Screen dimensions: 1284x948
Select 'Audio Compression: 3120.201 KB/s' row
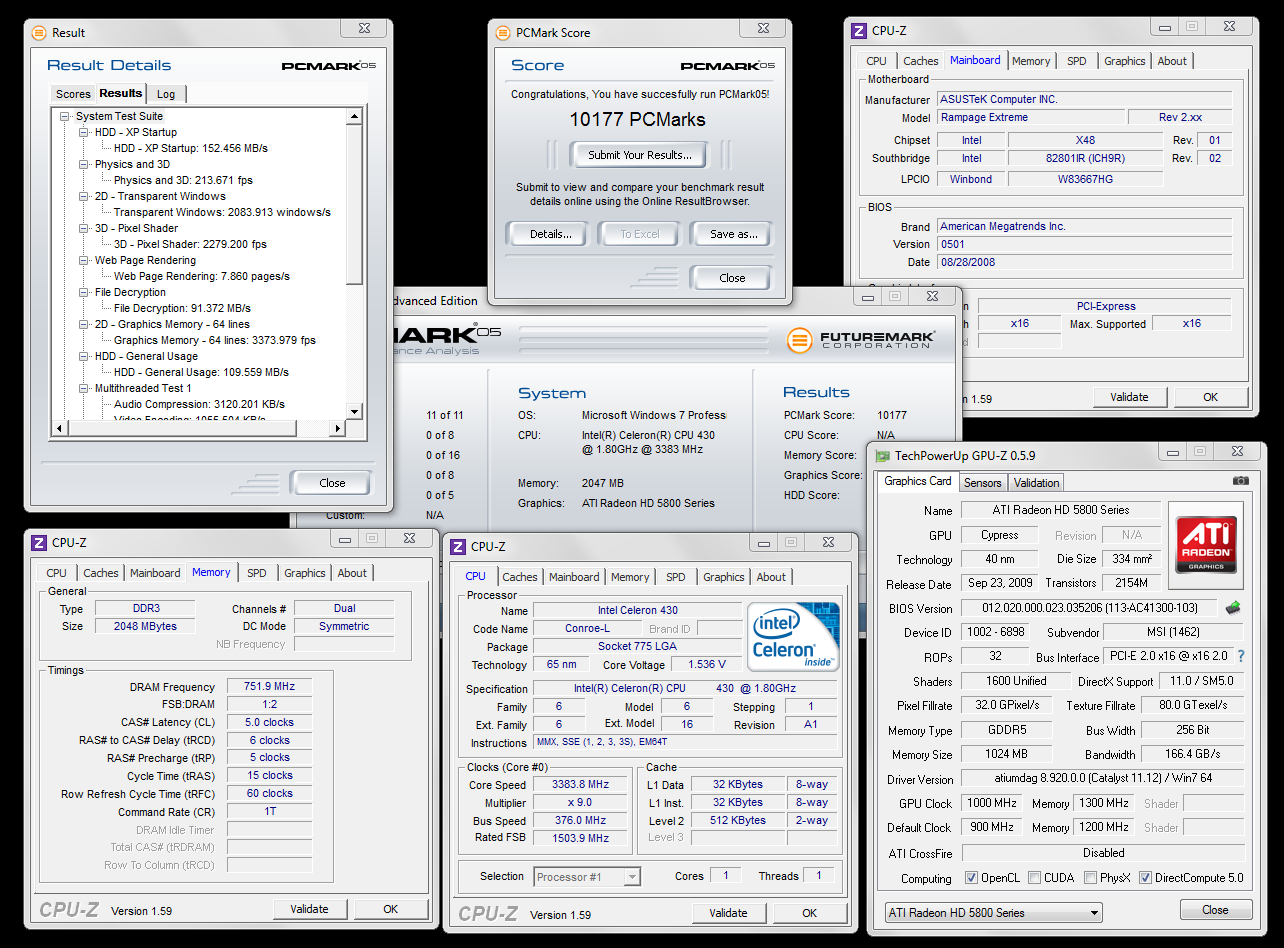(x=199, y=404)
